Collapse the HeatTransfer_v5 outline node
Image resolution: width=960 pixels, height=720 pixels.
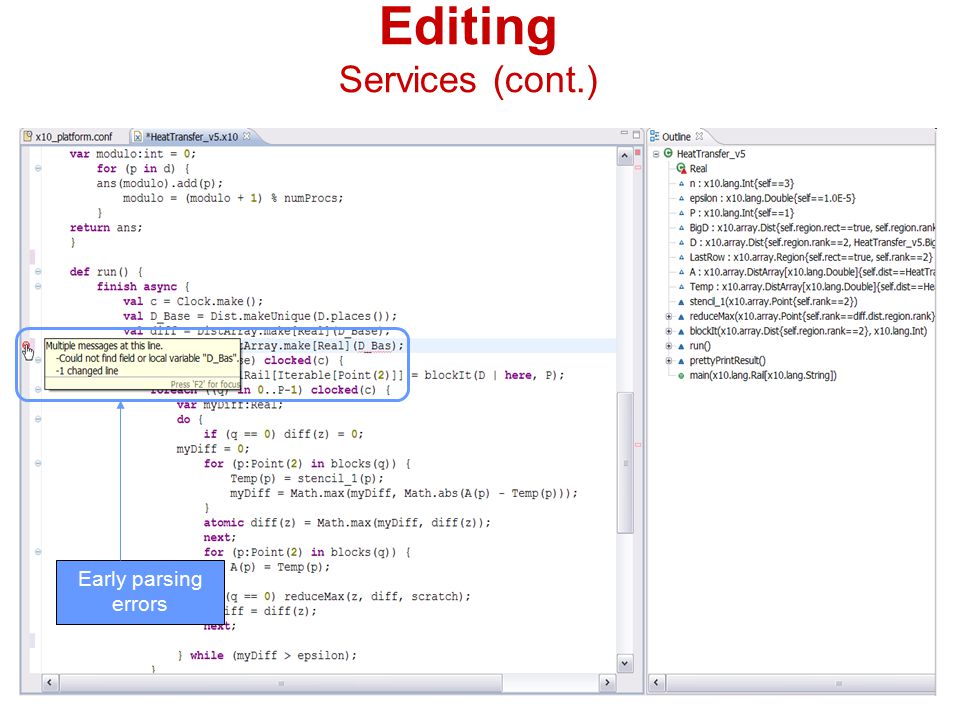click(x=656, y=154)
